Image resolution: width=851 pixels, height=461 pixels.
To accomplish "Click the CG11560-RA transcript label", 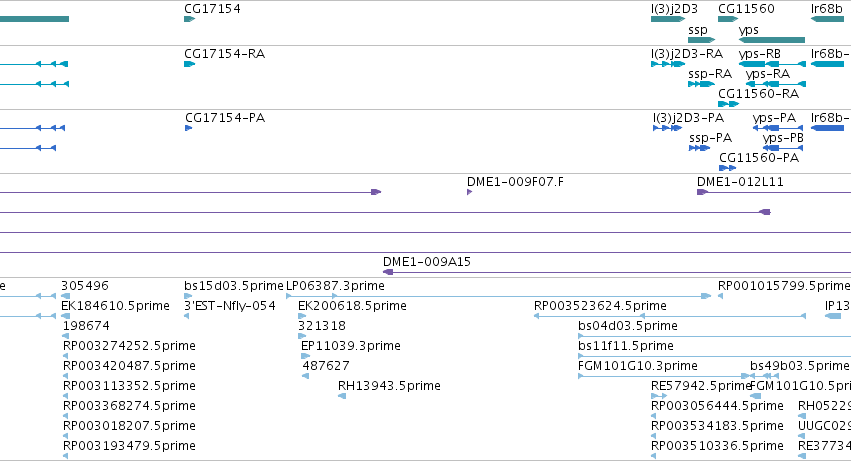I will (760, 94).
